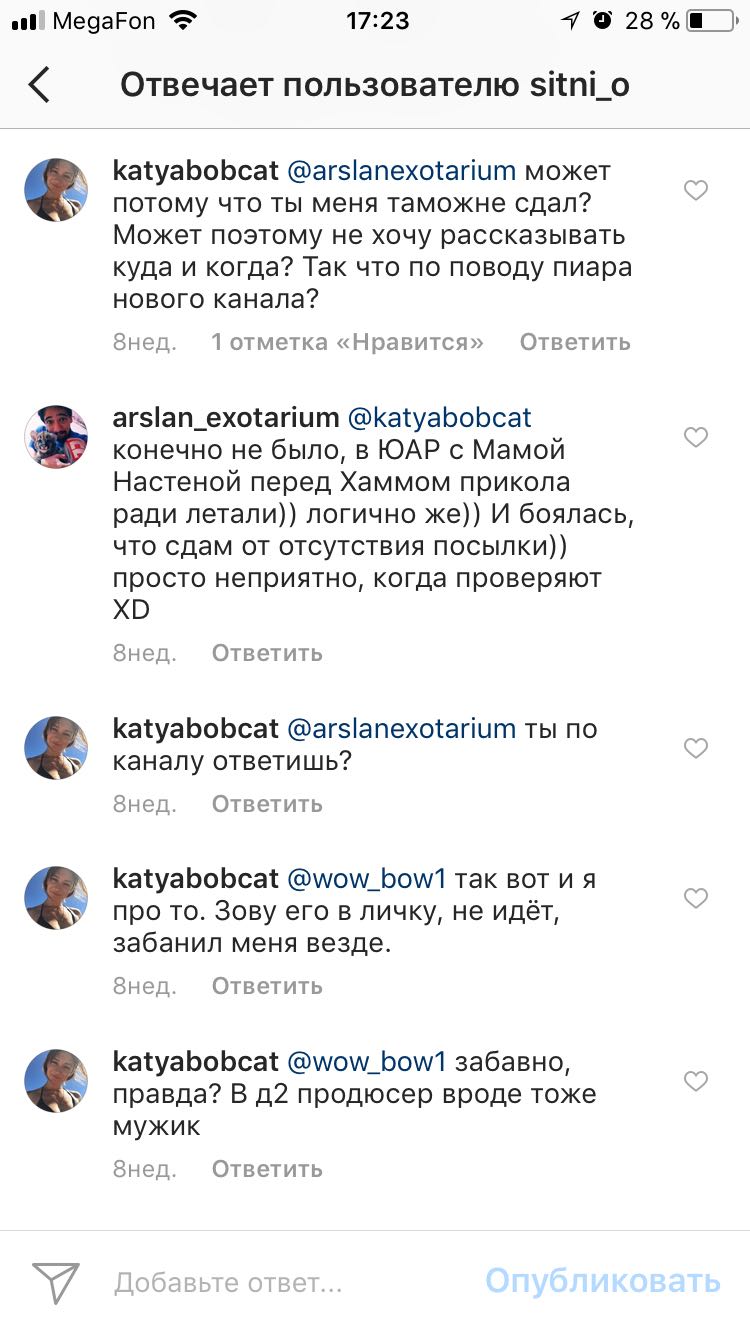Open katyabobcat's avatar on the first comment
The width and height of the screenshot is (750, 1334).
tap(56, 190)
